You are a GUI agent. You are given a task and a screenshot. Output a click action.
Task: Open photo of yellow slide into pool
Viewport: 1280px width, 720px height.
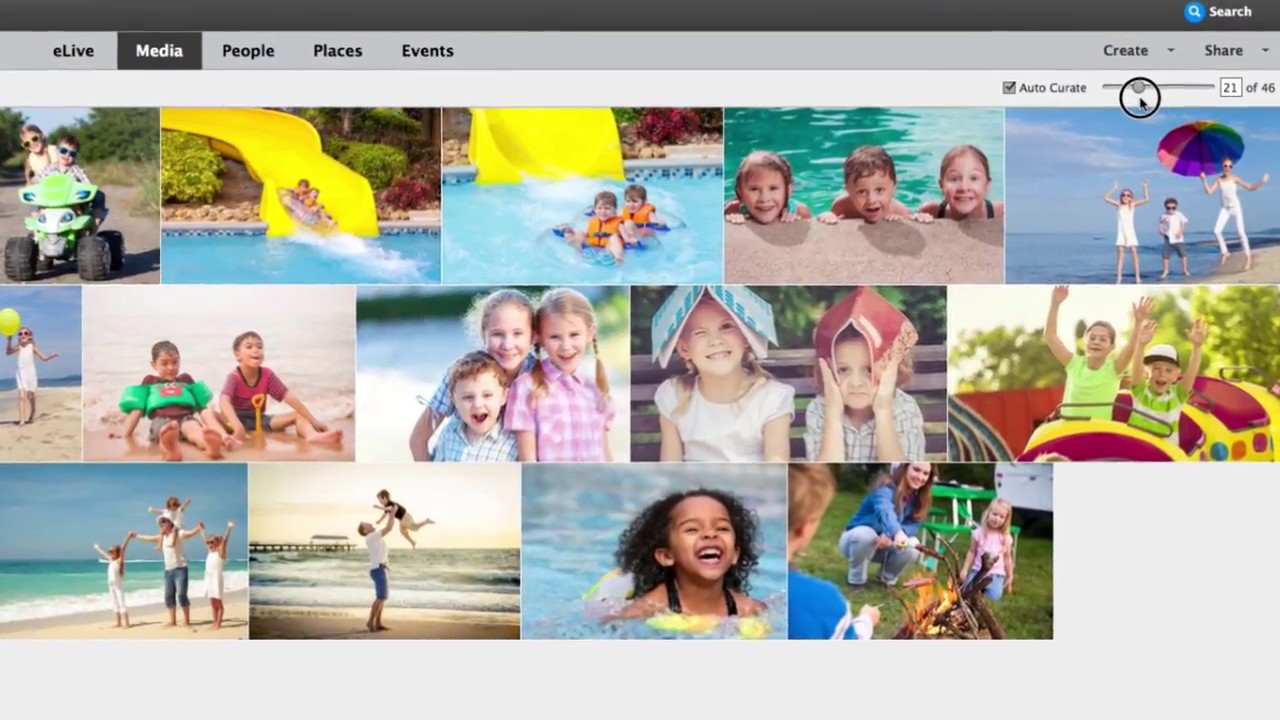[301, 196]
